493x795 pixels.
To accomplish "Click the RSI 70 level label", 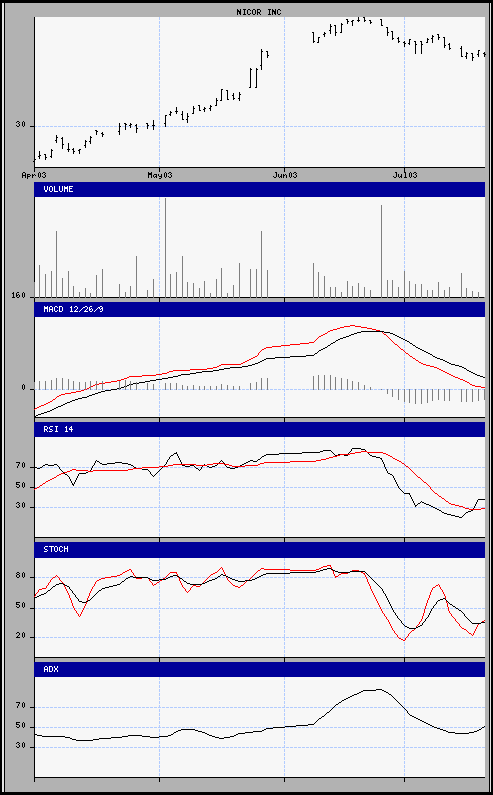I will 21,466.
